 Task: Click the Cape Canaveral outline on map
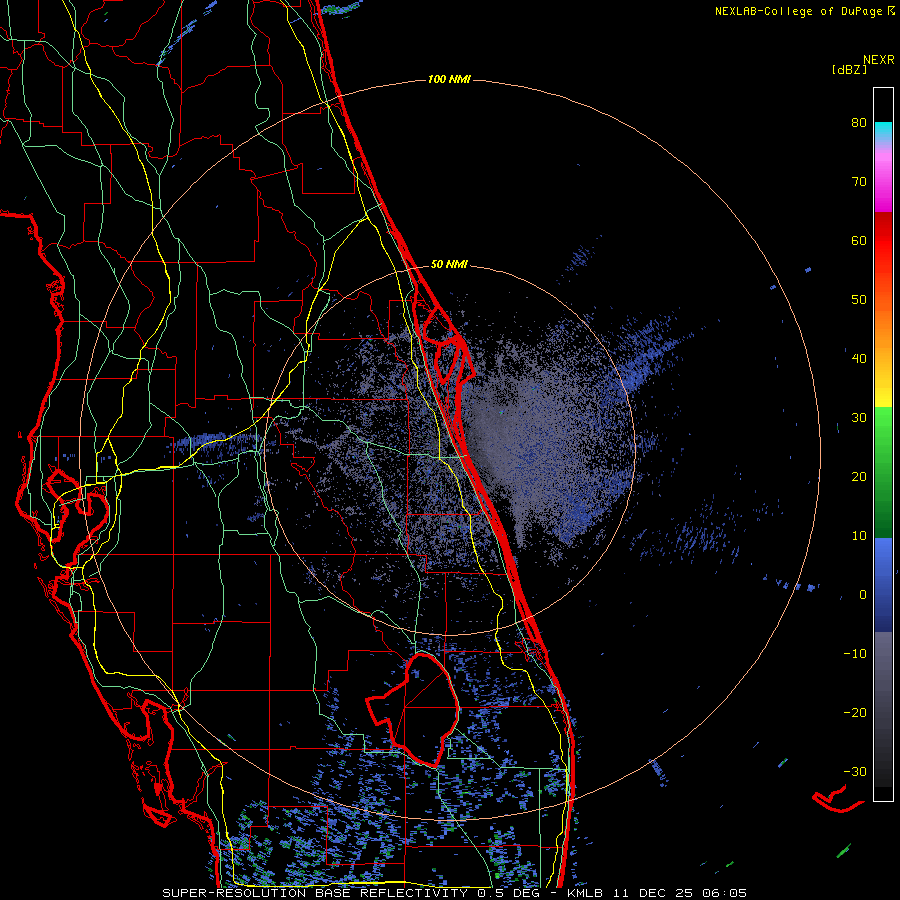click(x=447, y=346)
